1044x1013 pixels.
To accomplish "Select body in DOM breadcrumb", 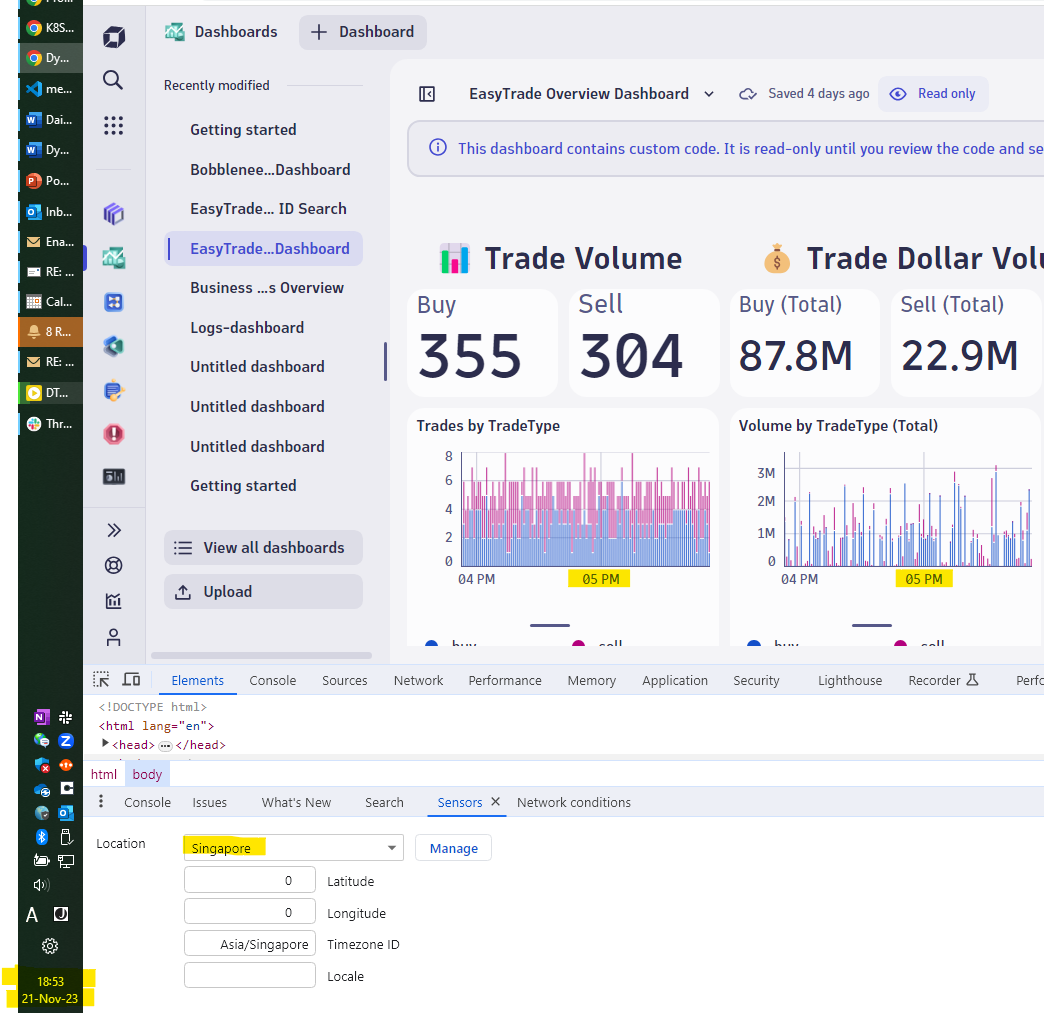I will 147,774.
